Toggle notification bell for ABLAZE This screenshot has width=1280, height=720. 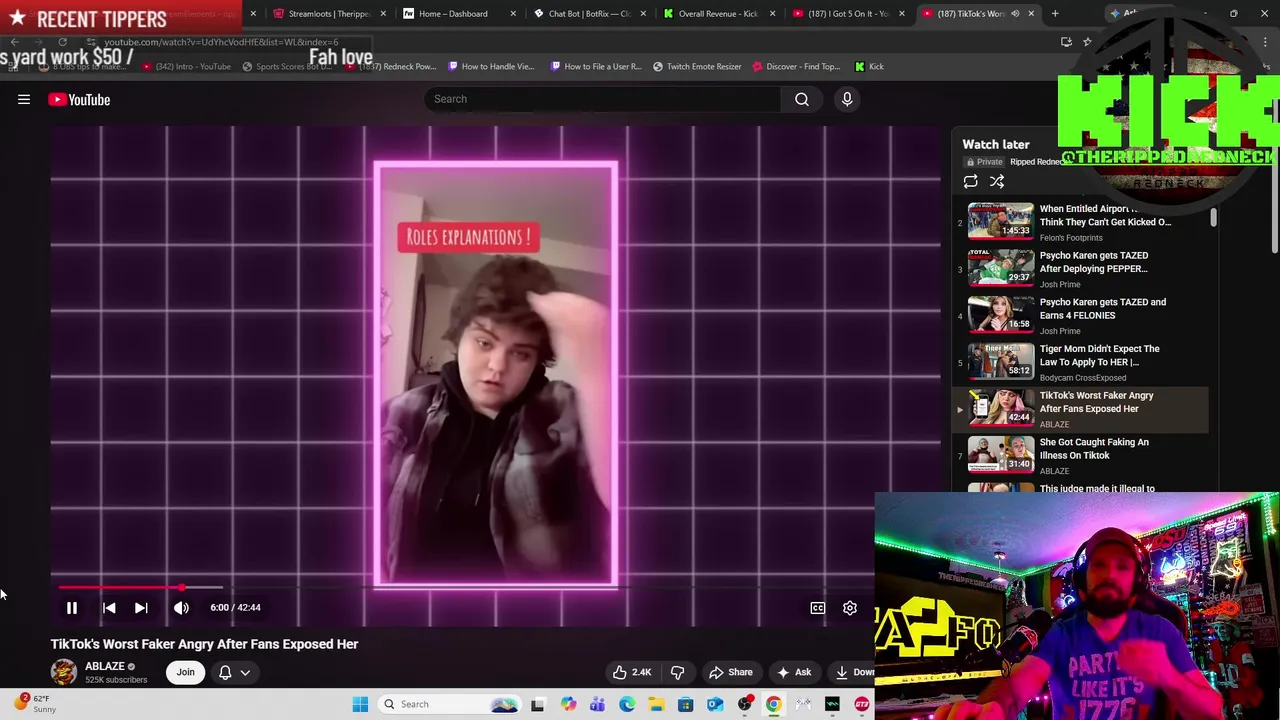(x=225, y=672)
